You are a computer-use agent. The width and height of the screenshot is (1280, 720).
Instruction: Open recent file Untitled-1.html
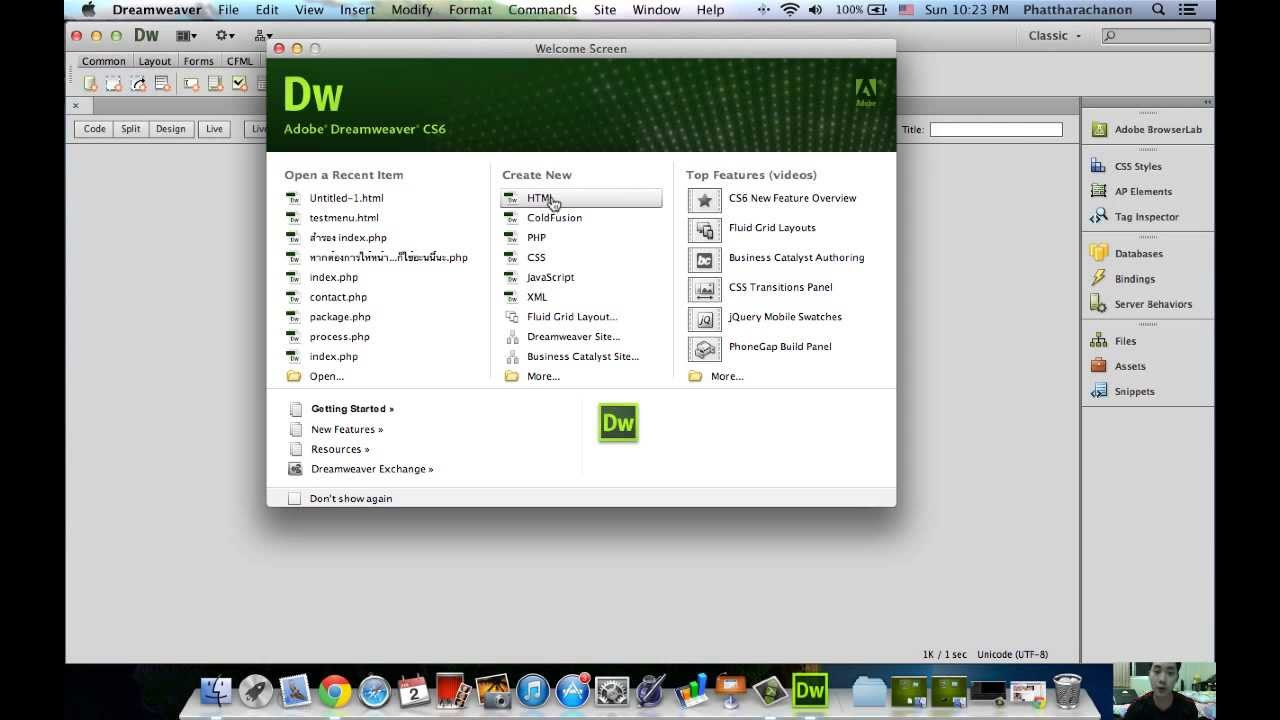346,198
